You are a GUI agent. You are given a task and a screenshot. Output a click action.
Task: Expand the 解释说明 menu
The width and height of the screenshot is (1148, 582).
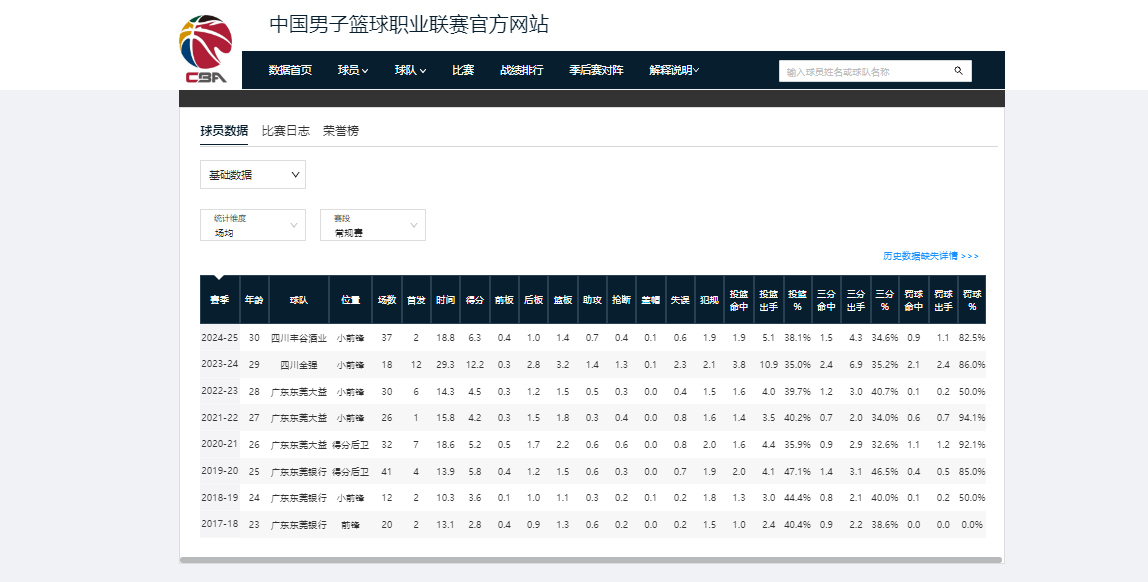(674, 71)
